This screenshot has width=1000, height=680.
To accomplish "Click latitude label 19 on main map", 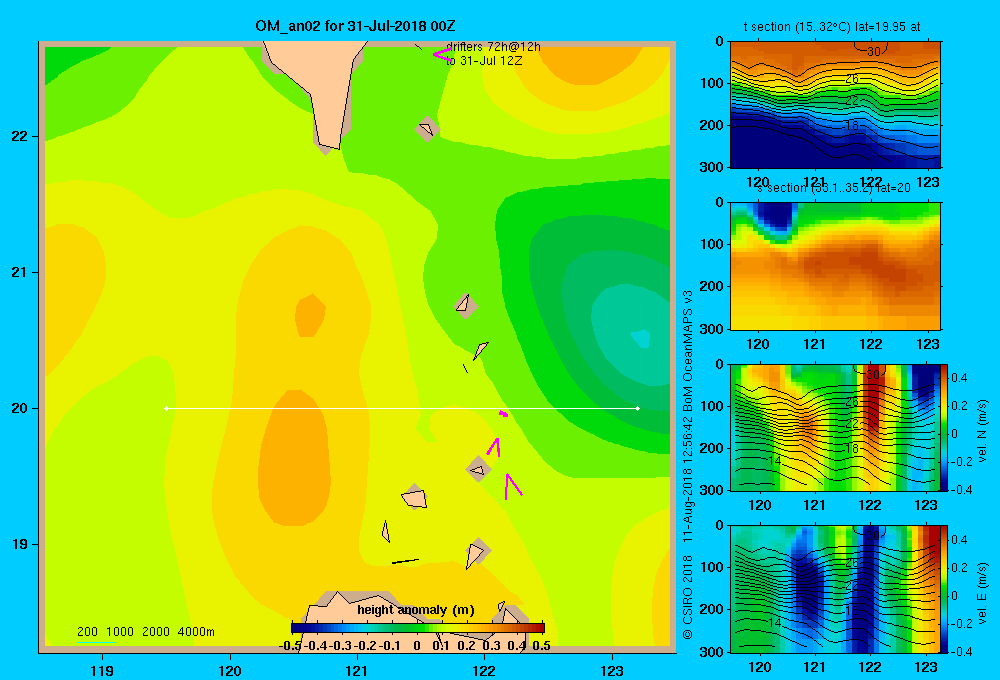I will click(19, 544).
